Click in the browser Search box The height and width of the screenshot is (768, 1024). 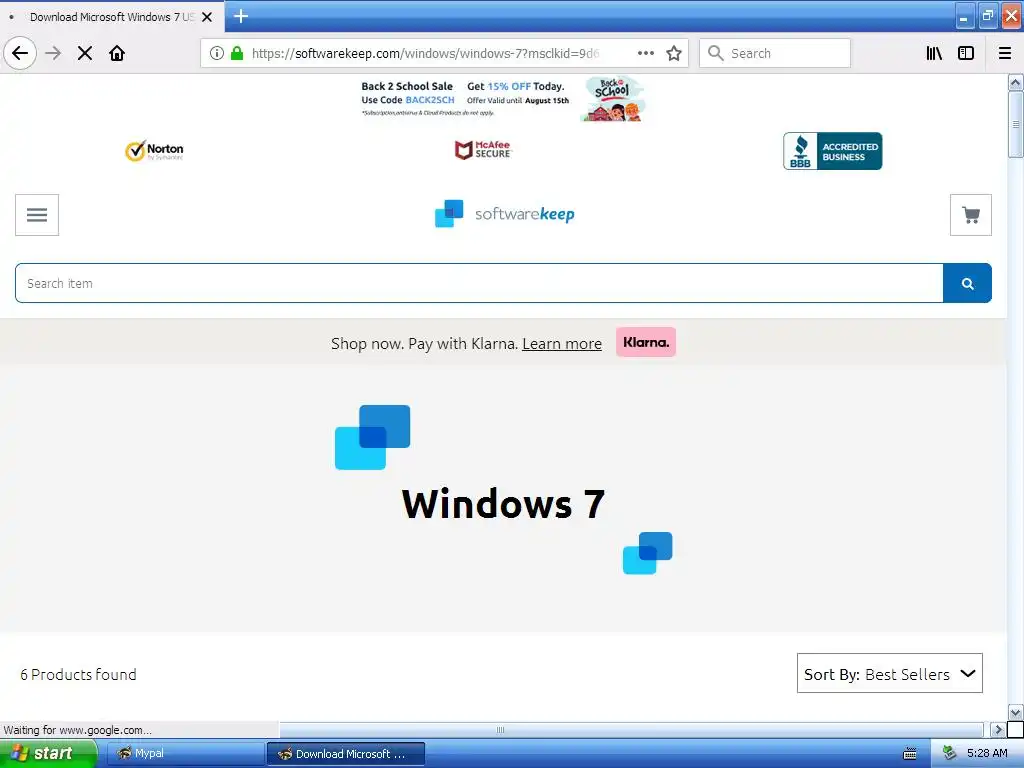[x=775, y=54]
